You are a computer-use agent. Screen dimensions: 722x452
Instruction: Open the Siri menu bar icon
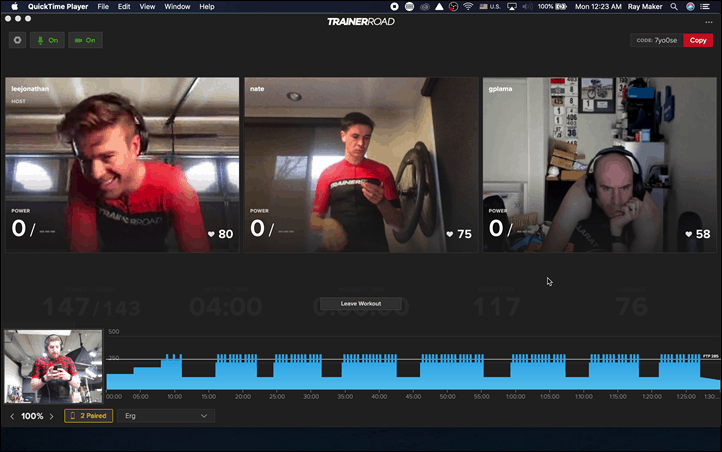click(690, 6)
